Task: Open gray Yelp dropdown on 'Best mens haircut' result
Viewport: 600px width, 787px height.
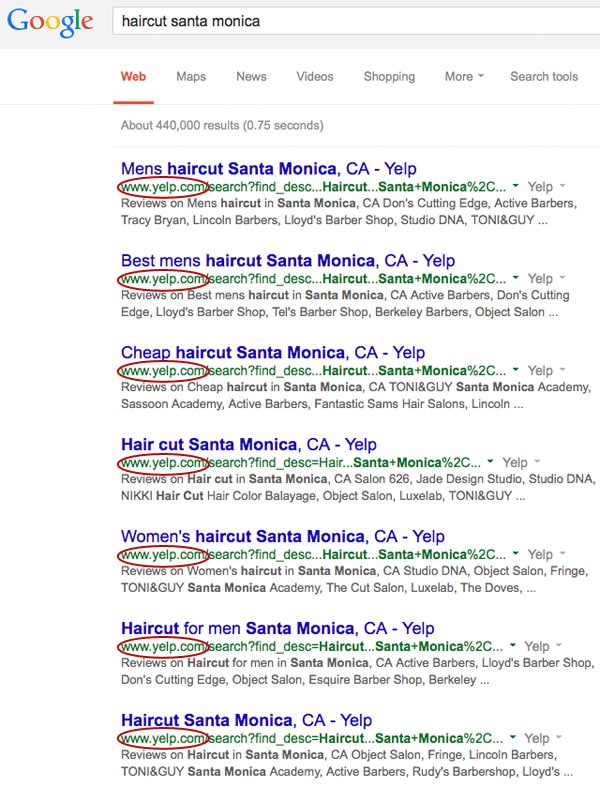Action: [546, 279]
